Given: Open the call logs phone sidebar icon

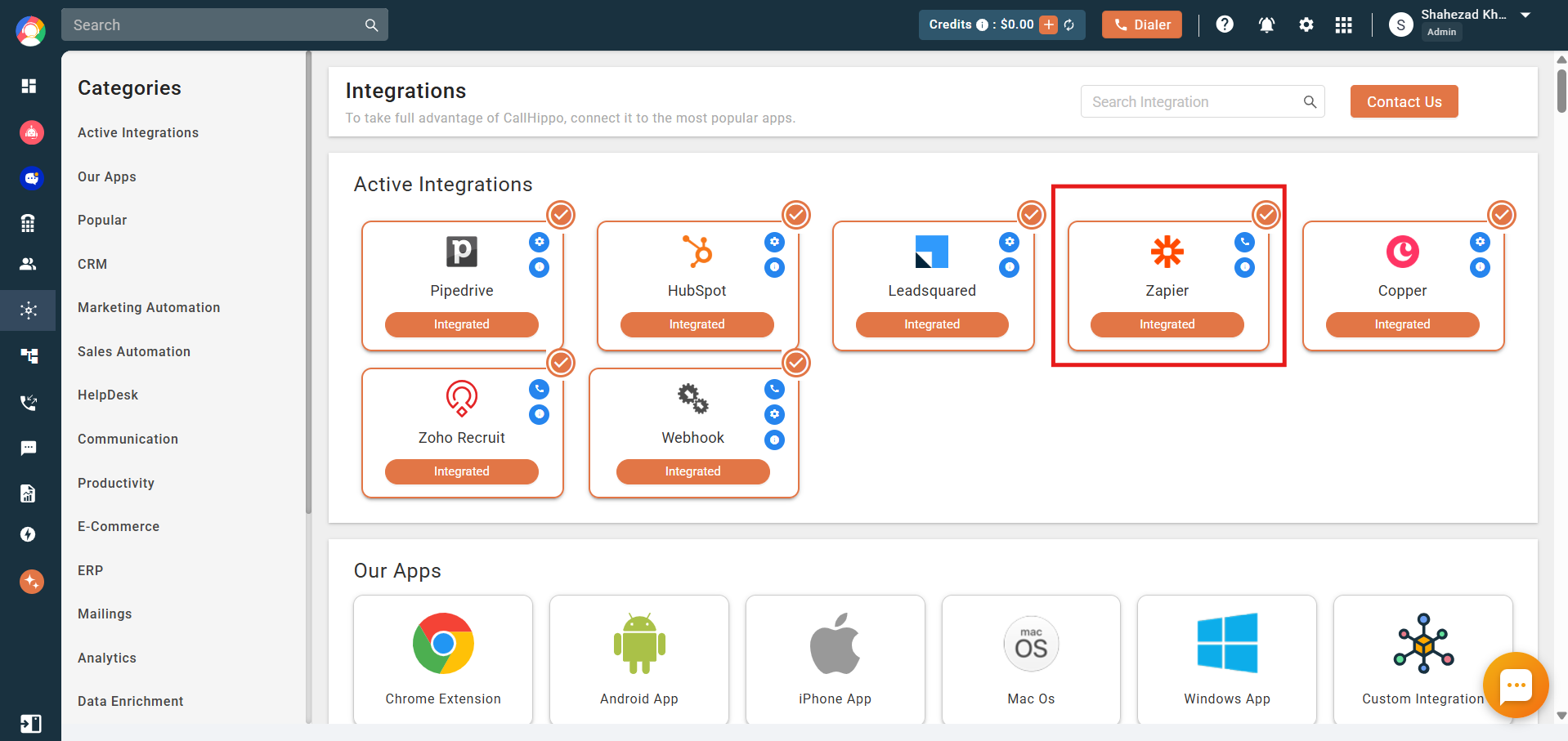Looking at the screenshot, I should click(x=29, y=402).
